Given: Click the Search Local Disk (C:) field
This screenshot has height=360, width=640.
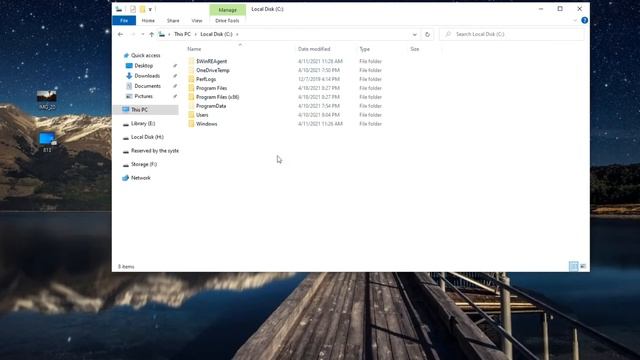Looking at the screenshot, I should 511,34.
